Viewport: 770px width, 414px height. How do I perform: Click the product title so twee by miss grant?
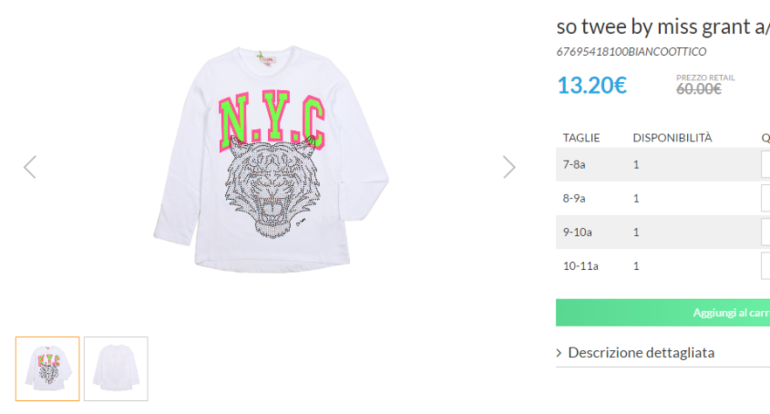pos(662,27)
